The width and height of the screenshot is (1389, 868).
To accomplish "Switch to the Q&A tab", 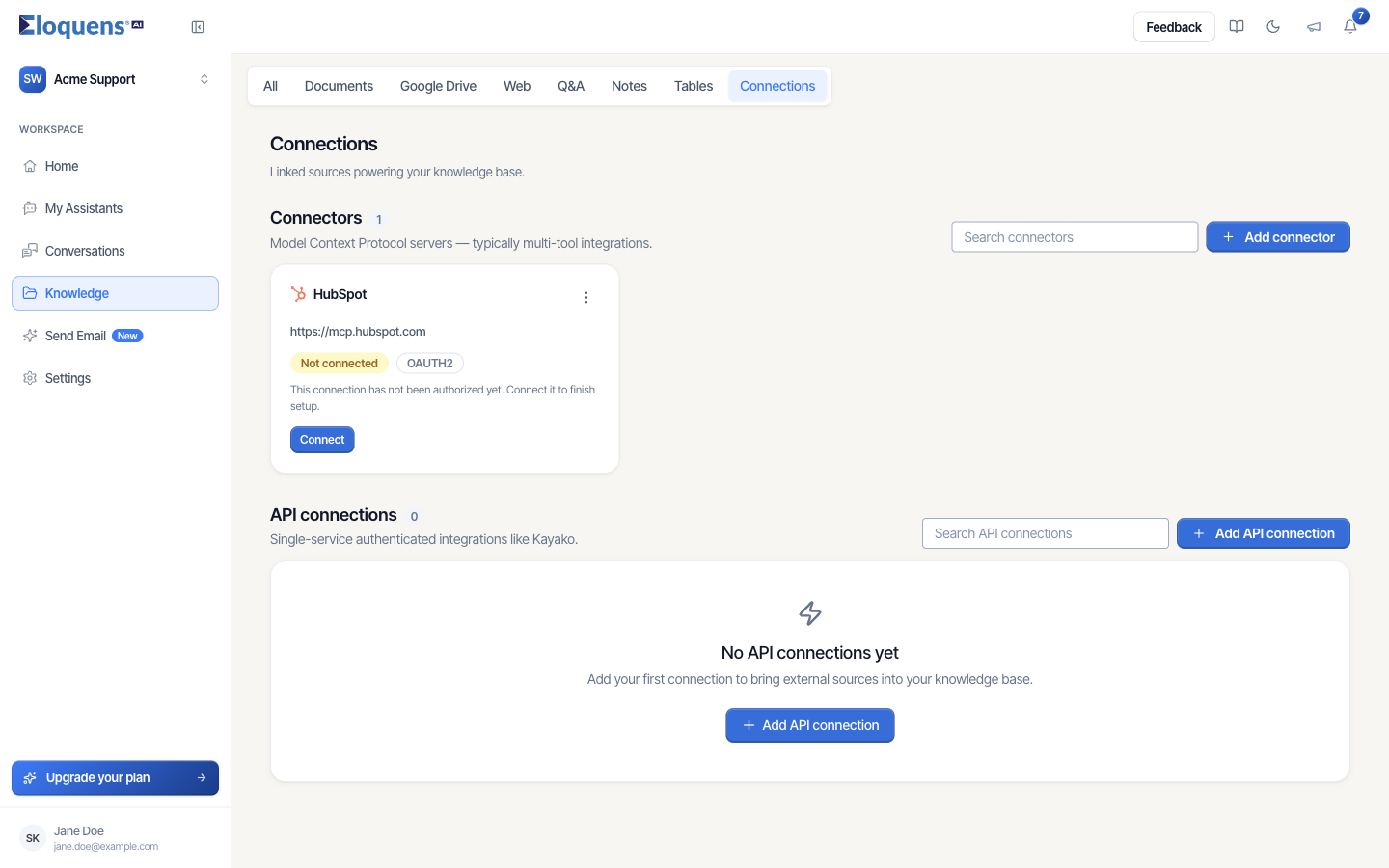I will (x=571, y=86).
